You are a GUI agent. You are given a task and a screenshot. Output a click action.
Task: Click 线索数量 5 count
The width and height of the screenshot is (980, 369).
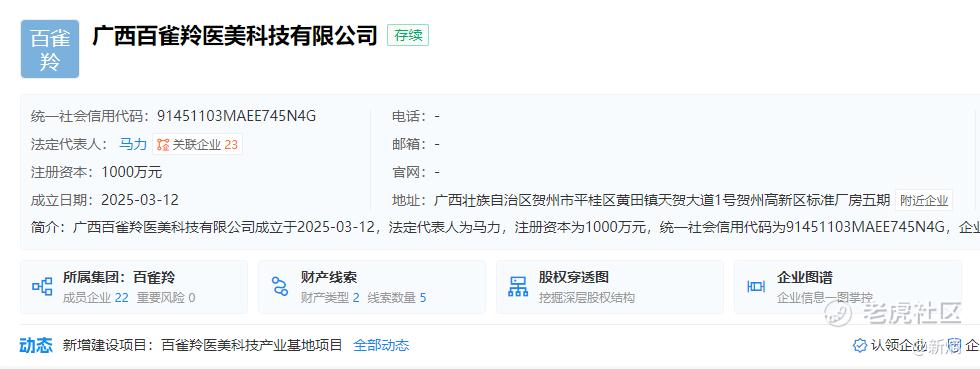point(397,298)
